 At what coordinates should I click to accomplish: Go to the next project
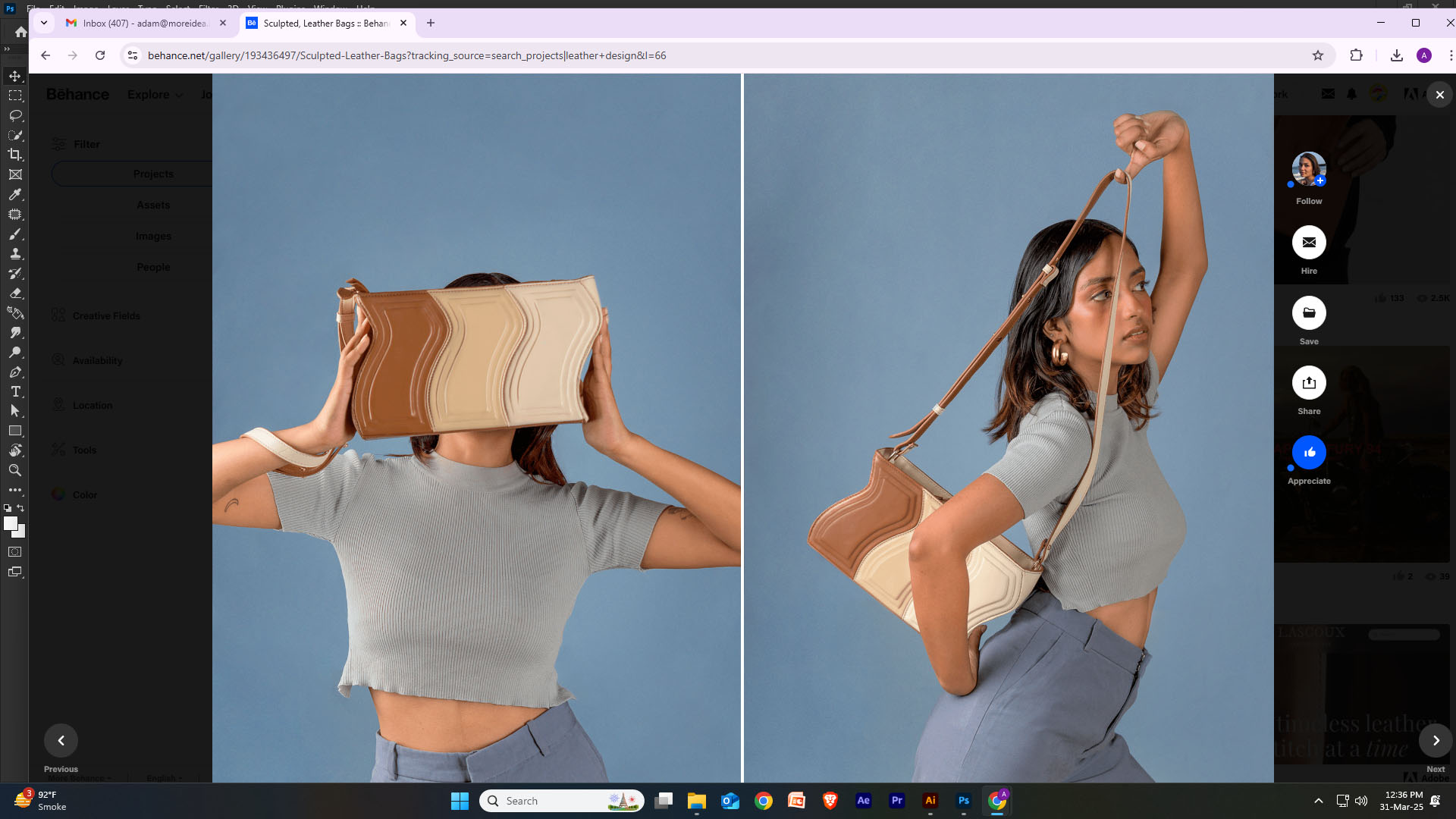(x=1436, y=740)
